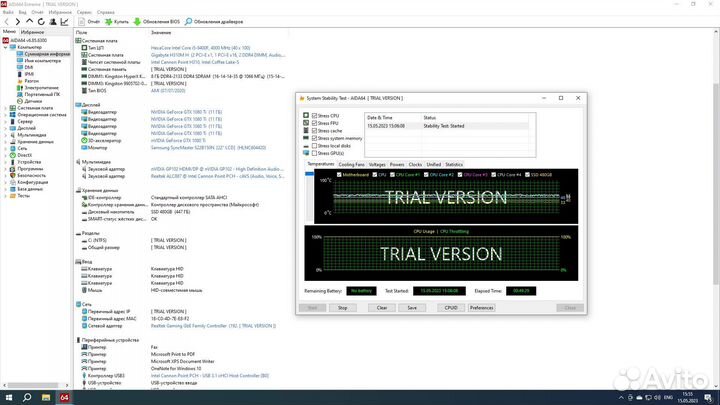The width and height of the screenshot is (720, 405).
Task: Open File Explorer from taskbar
Action: (x=45, y=398)
